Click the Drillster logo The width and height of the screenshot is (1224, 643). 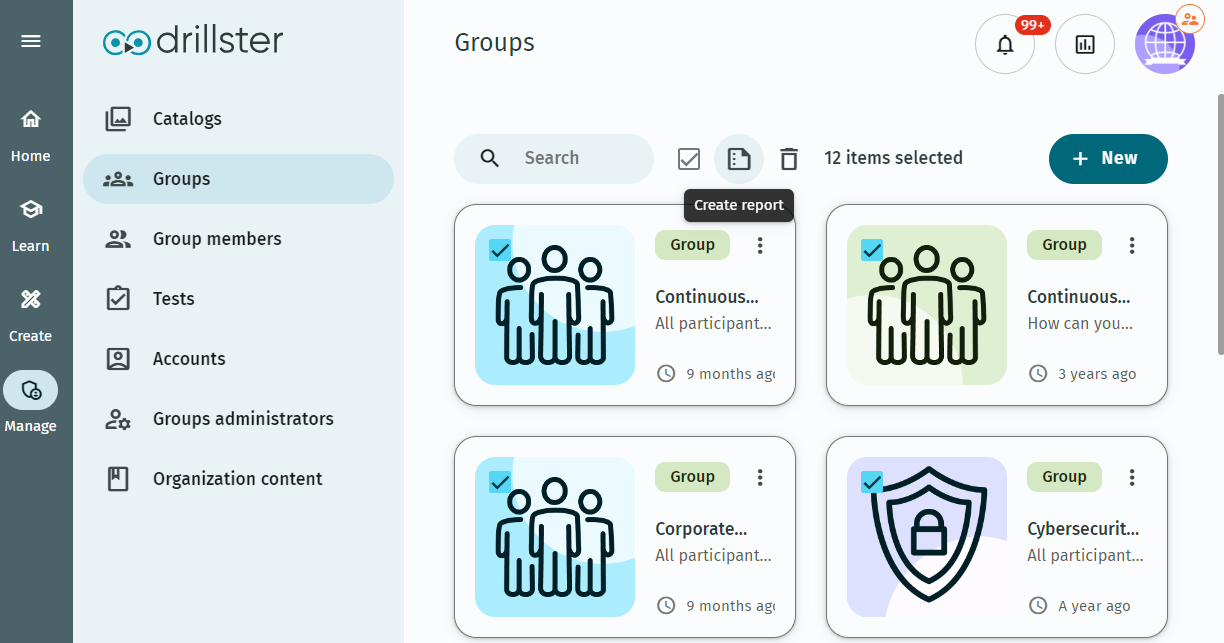pyautogui.click(x=193, y=41)
